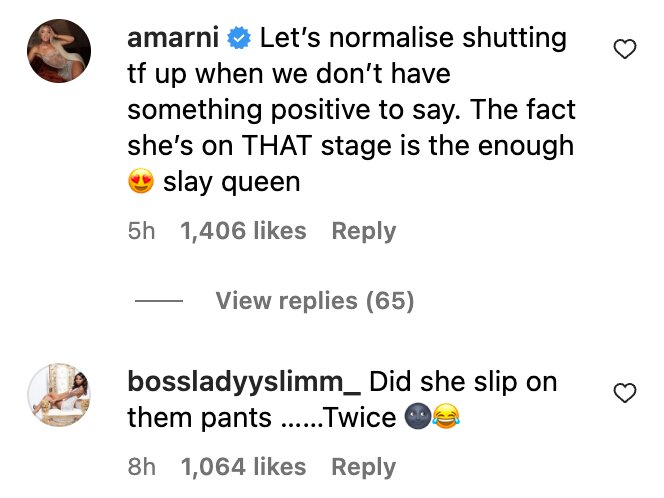Click the heart-eyes emoji in amarni's comment

point(141,185)
